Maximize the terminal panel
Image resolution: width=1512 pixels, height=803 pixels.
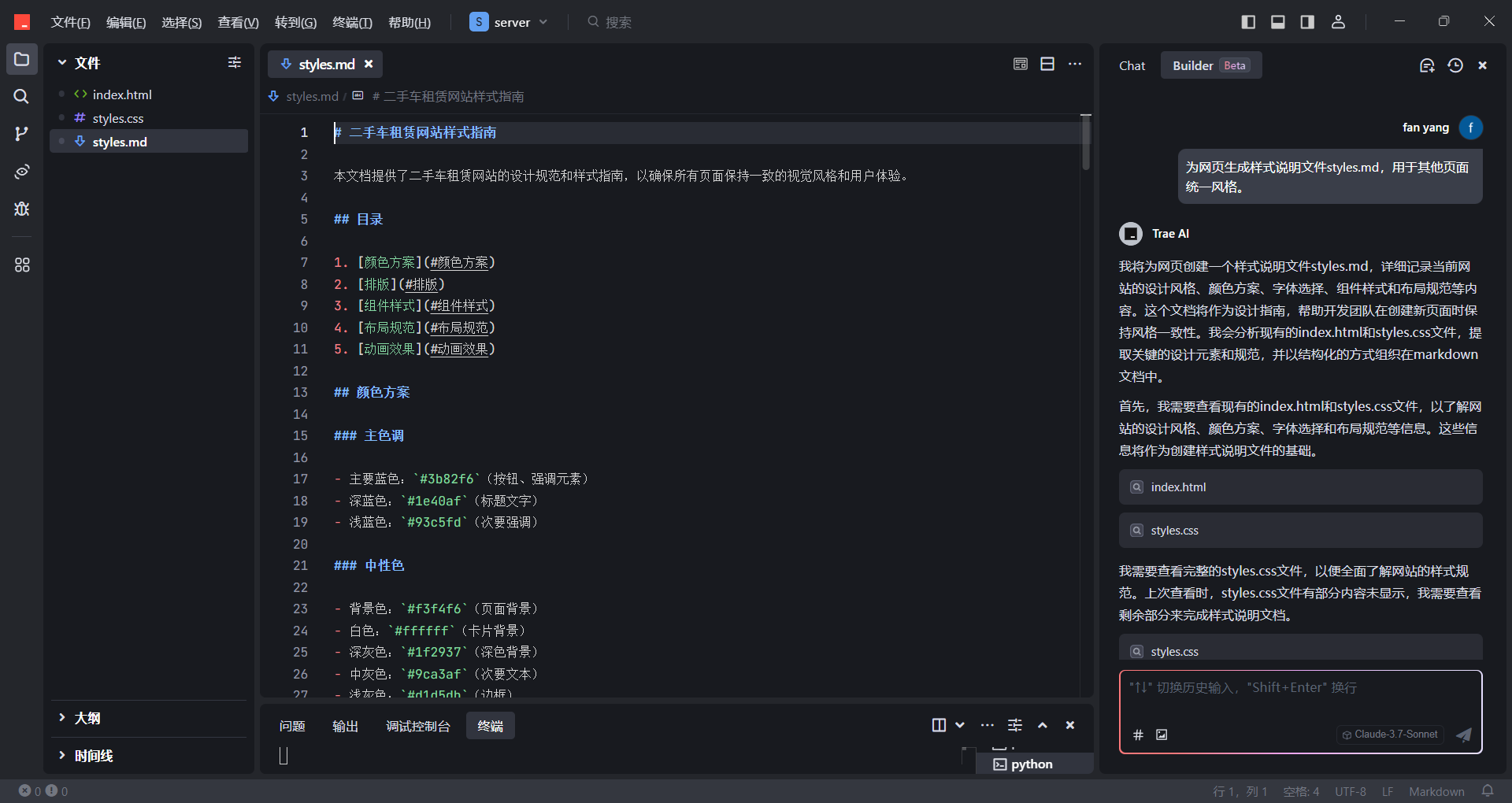pyautogui.click(x=1043, y=725)
